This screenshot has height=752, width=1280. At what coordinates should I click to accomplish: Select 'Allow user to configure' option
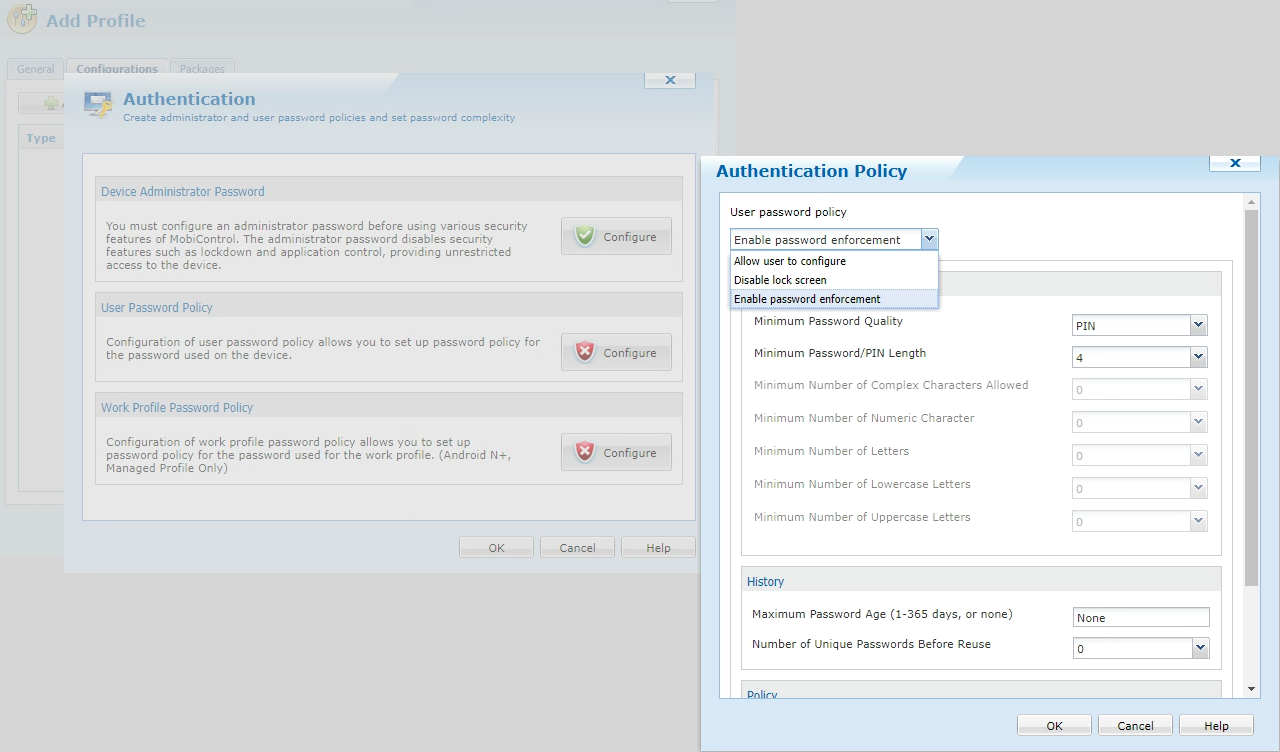pos(790,261)
